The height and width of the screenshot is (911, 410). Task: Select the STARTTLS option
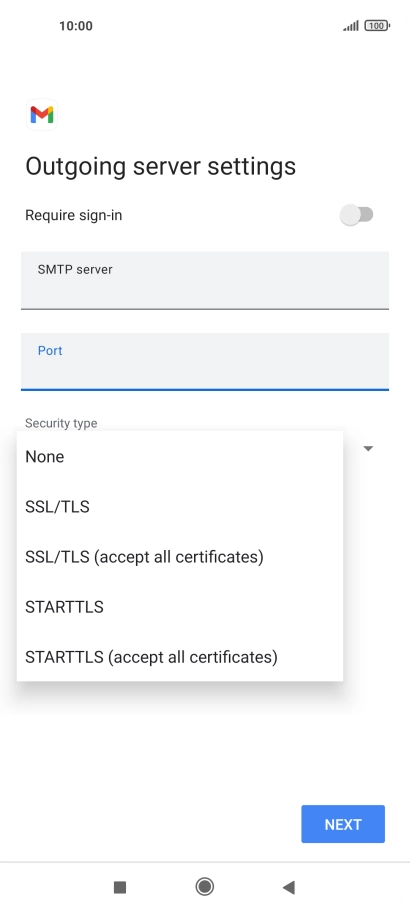[180, 607]
